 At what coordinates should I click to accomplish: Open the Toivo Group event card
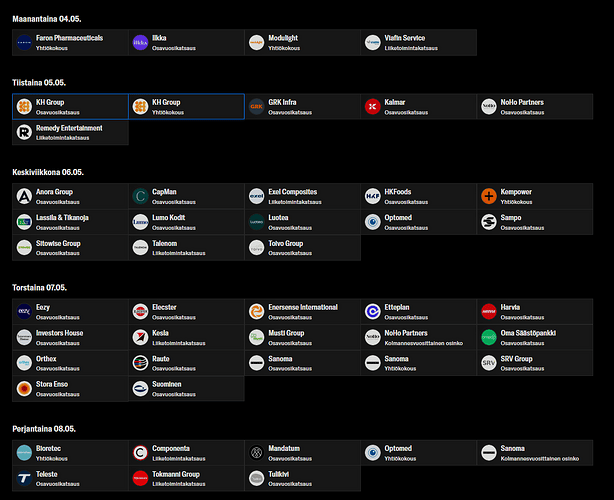(302, 248)
